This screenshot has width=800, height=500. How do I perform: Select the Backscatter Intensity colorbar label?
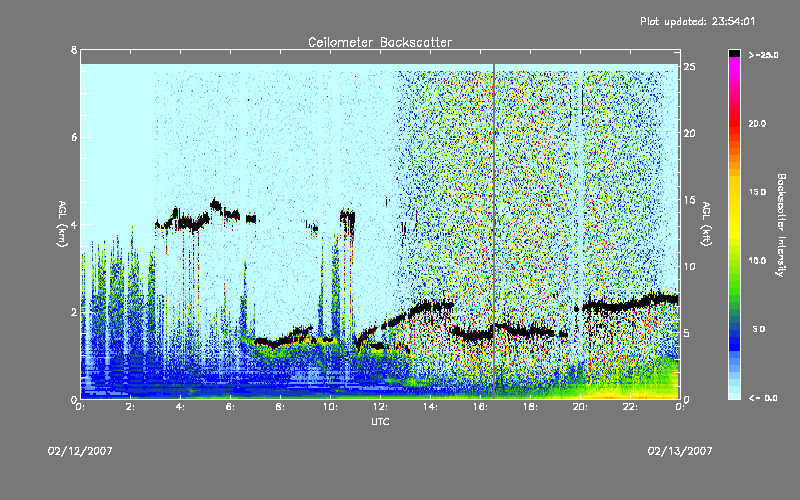click(781, 225)
